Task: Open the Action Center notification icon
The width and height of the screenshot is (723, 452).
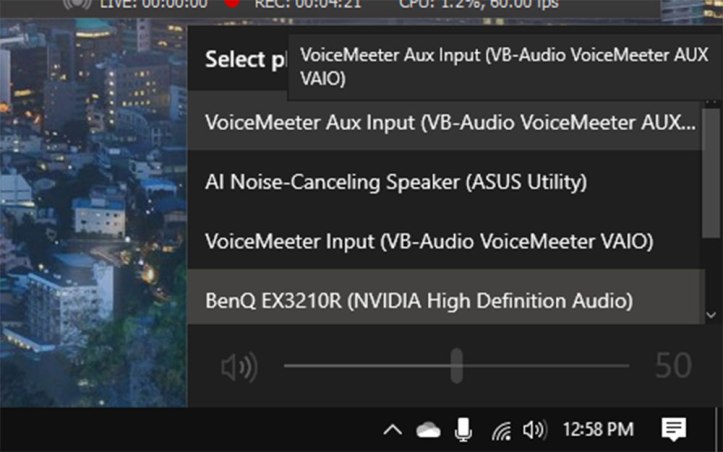Action: point(674,430)
